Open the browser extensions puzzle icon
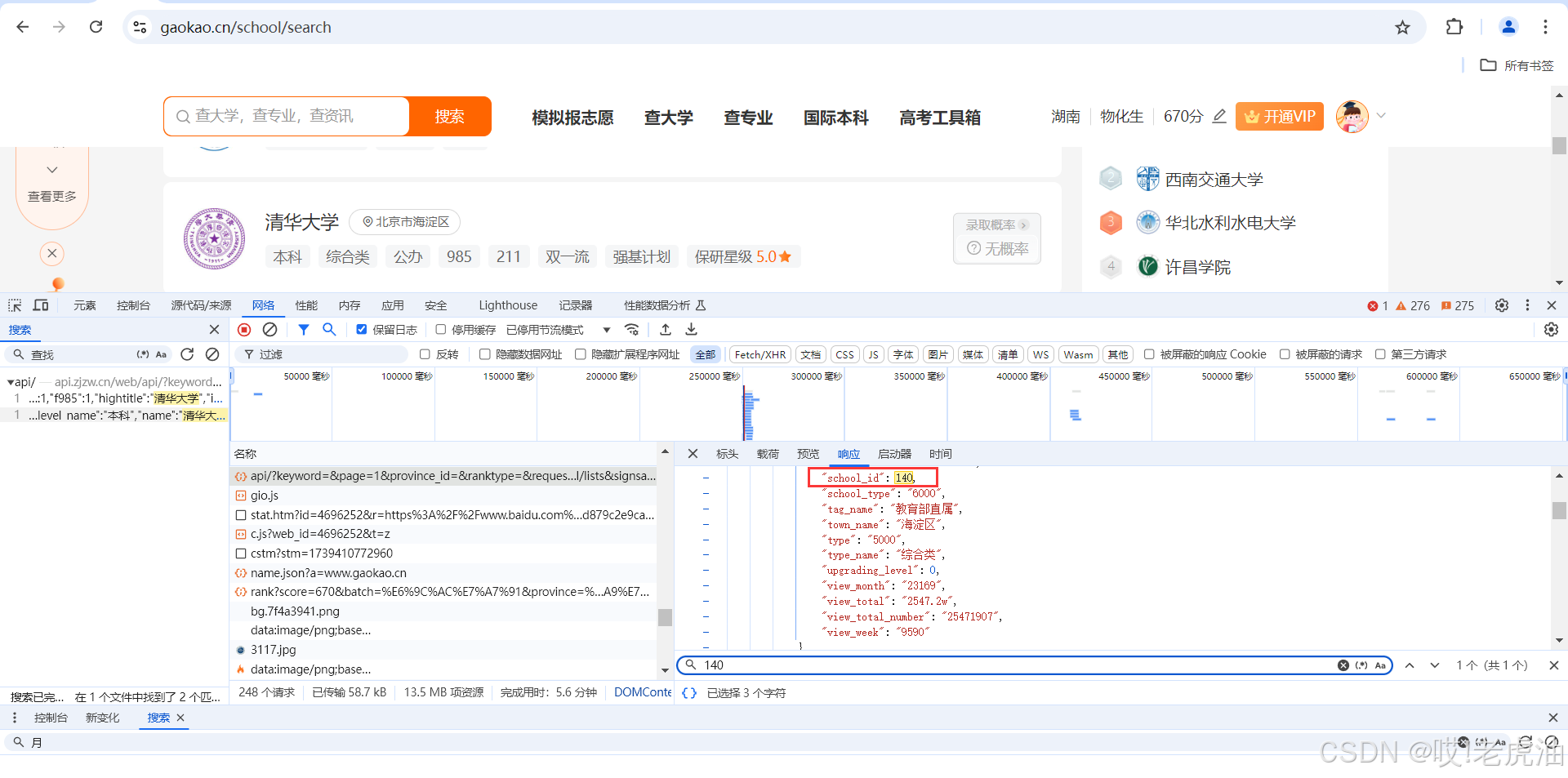1568x778 pixels. (1454, 27)
